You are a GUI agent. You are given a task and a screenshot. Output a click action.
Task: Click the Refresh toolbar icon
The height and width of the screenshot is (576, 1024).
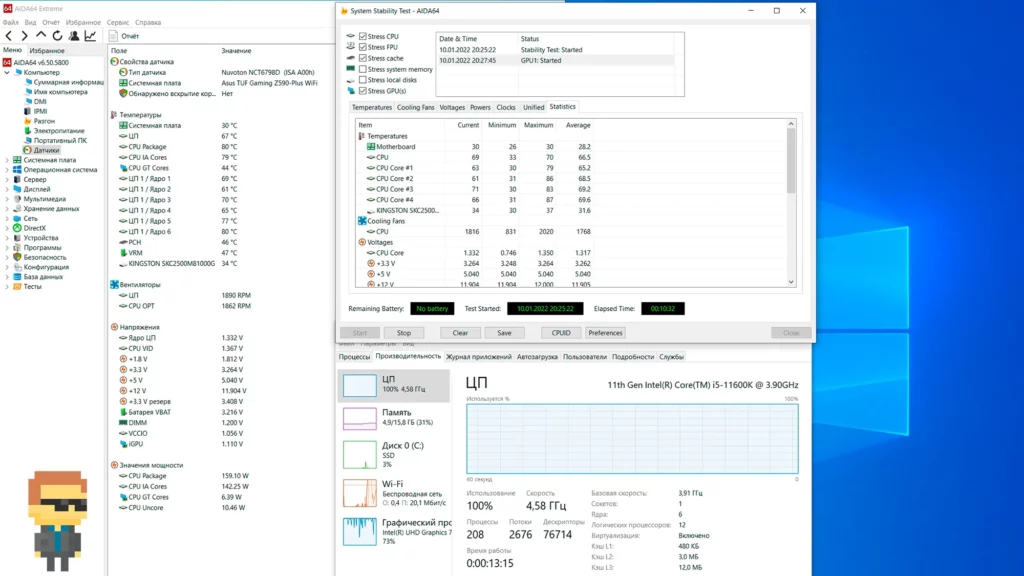[x=57, y=36]
